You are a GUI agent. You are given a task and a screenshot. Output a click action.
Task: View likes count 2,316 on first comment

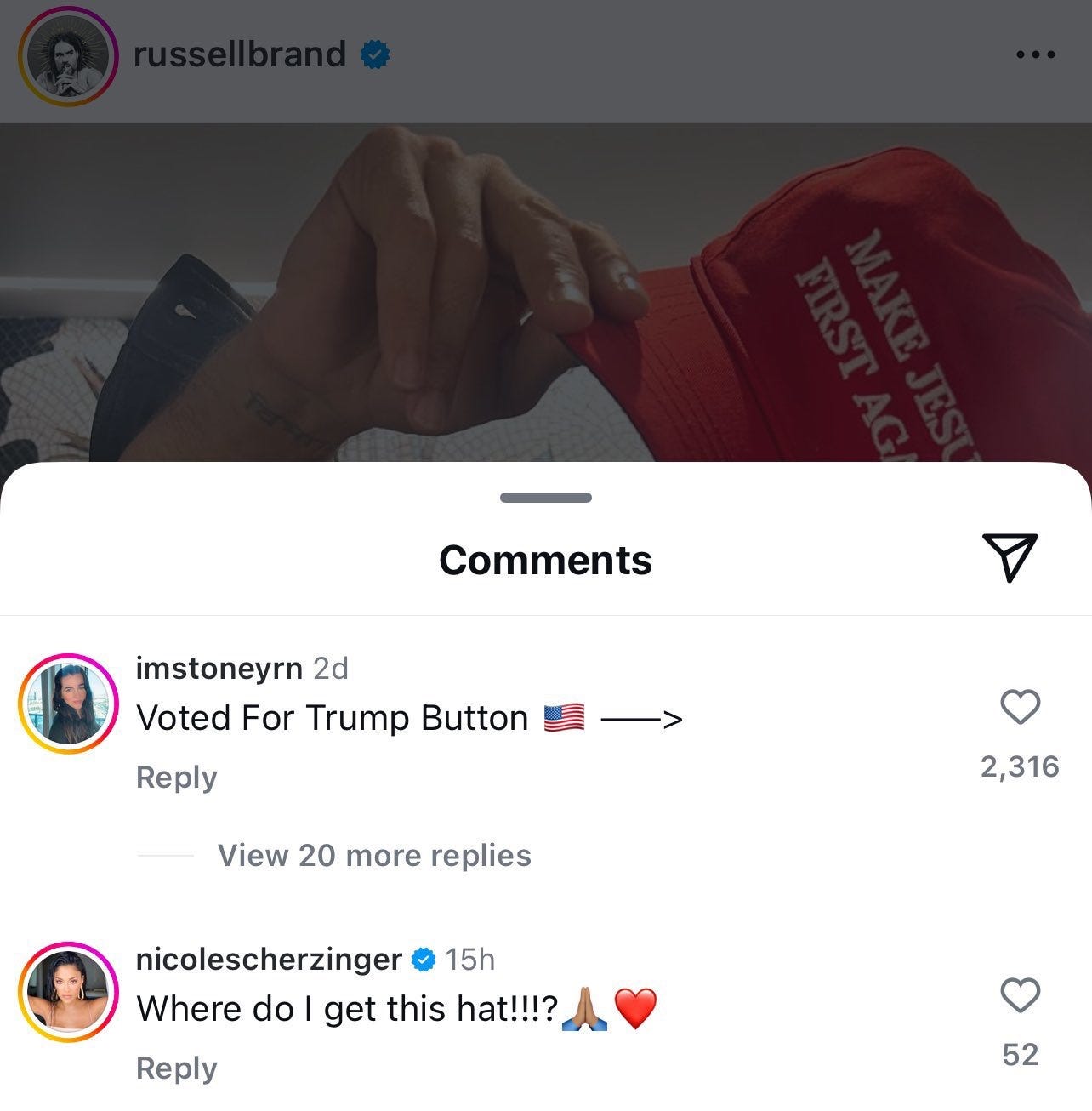pyautogui.click(x=1020, y=766)
